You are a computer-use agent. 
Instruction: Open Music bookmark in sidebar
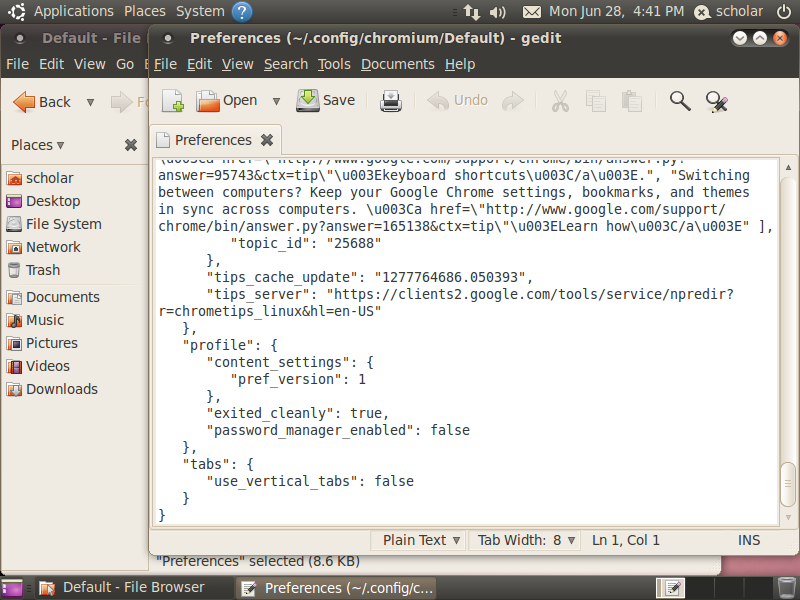click(36, 320)
